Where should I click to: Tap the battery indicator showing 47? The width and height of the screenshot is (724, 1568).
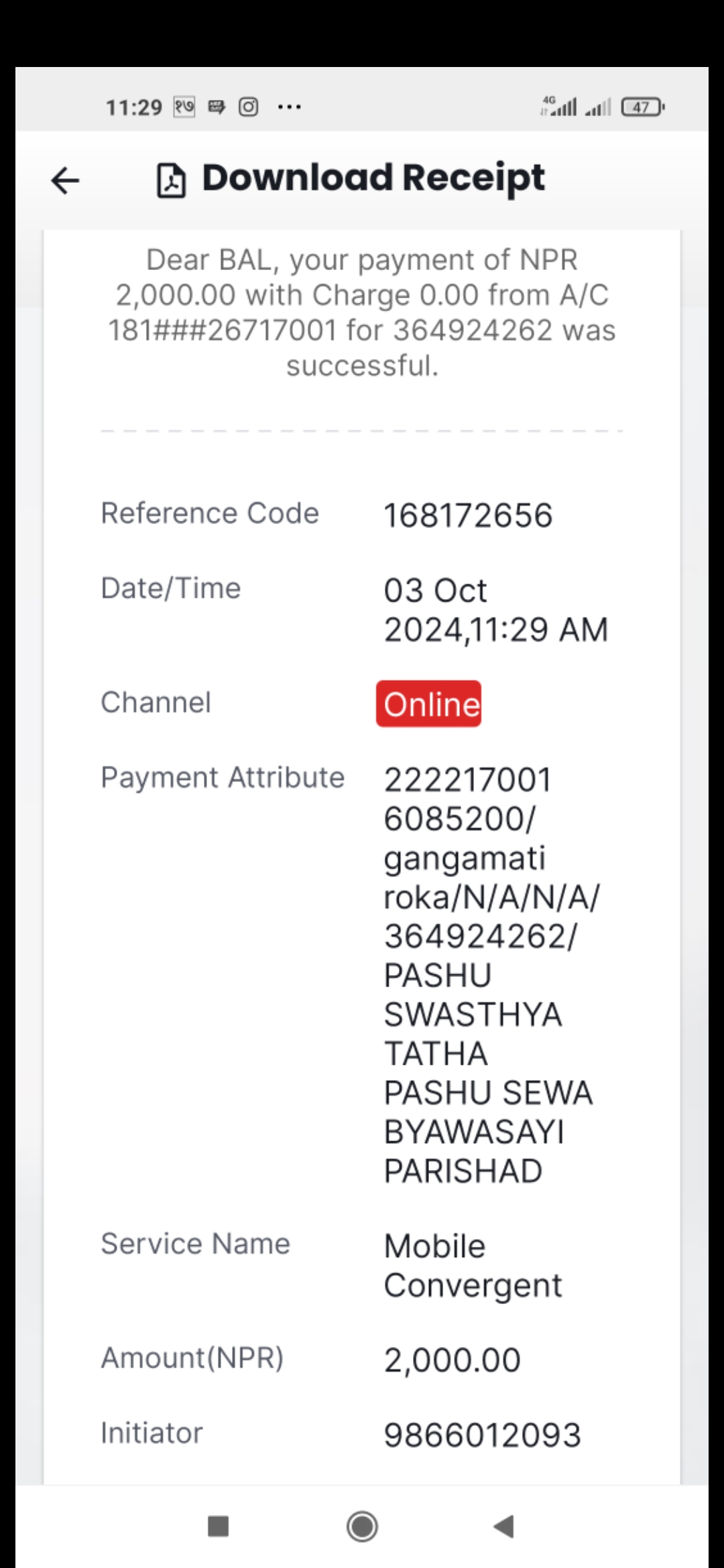pos(642,107)
